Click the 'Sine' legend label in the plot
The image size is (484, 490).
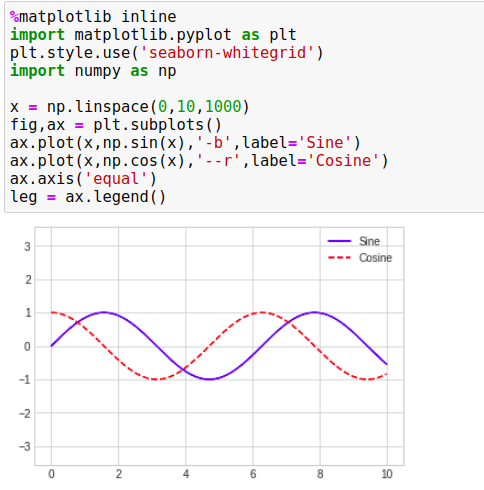coord(369,241)
